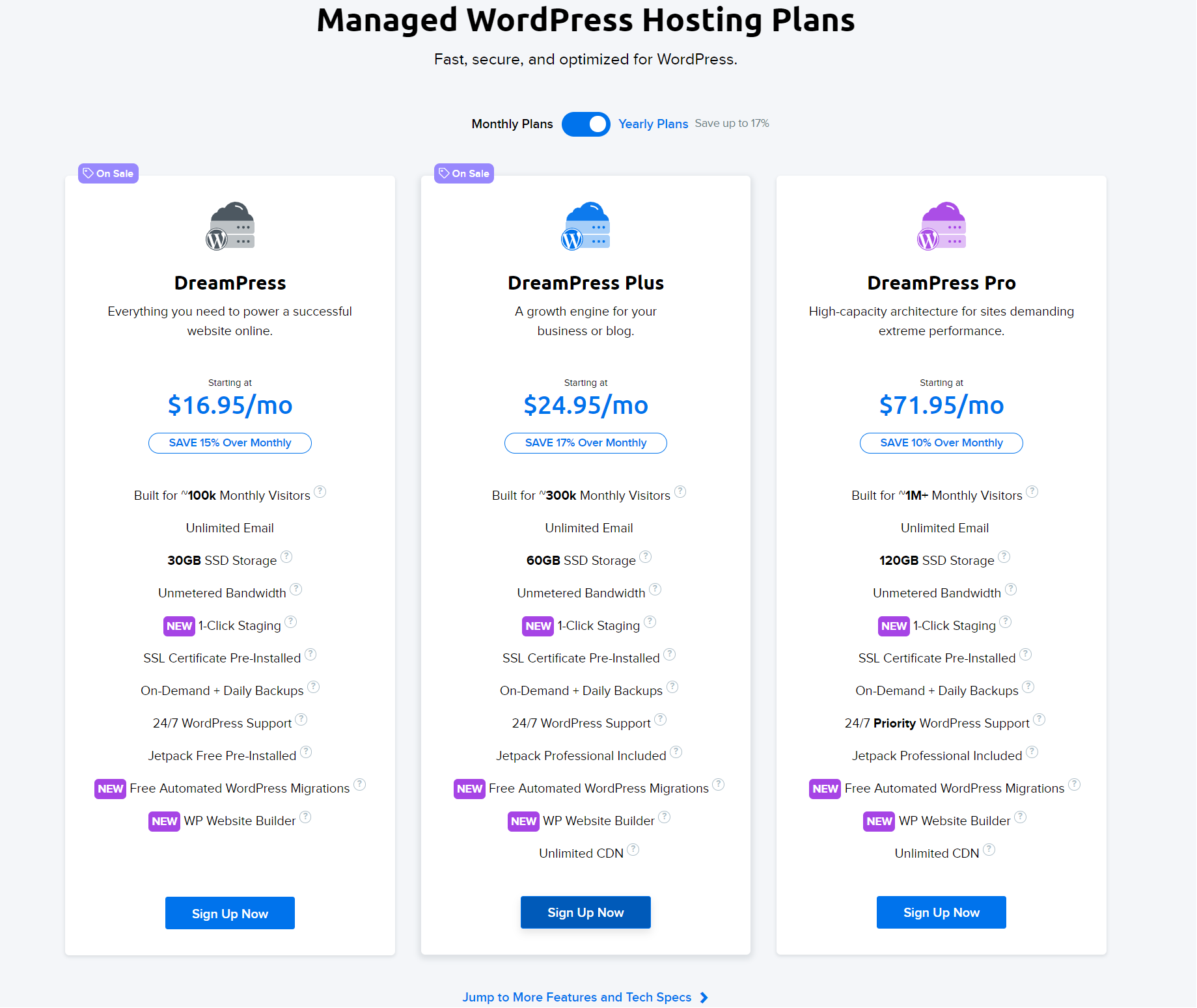This screenshot has height=1008, width=1197.
Task: Select the Monthly Plans label
Action: point(512,124)
